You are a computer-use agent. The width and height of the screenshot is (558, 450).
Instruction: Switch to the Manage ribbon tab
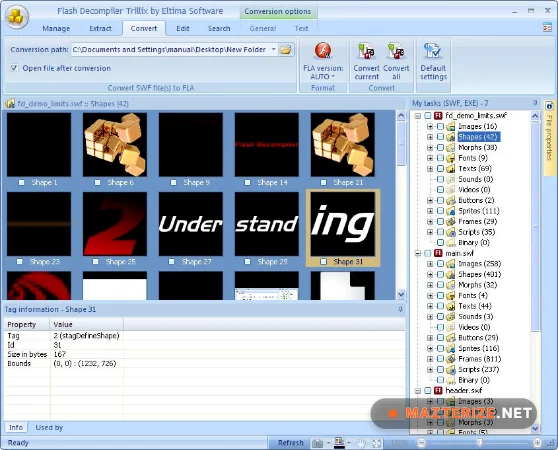pos(56,28)
